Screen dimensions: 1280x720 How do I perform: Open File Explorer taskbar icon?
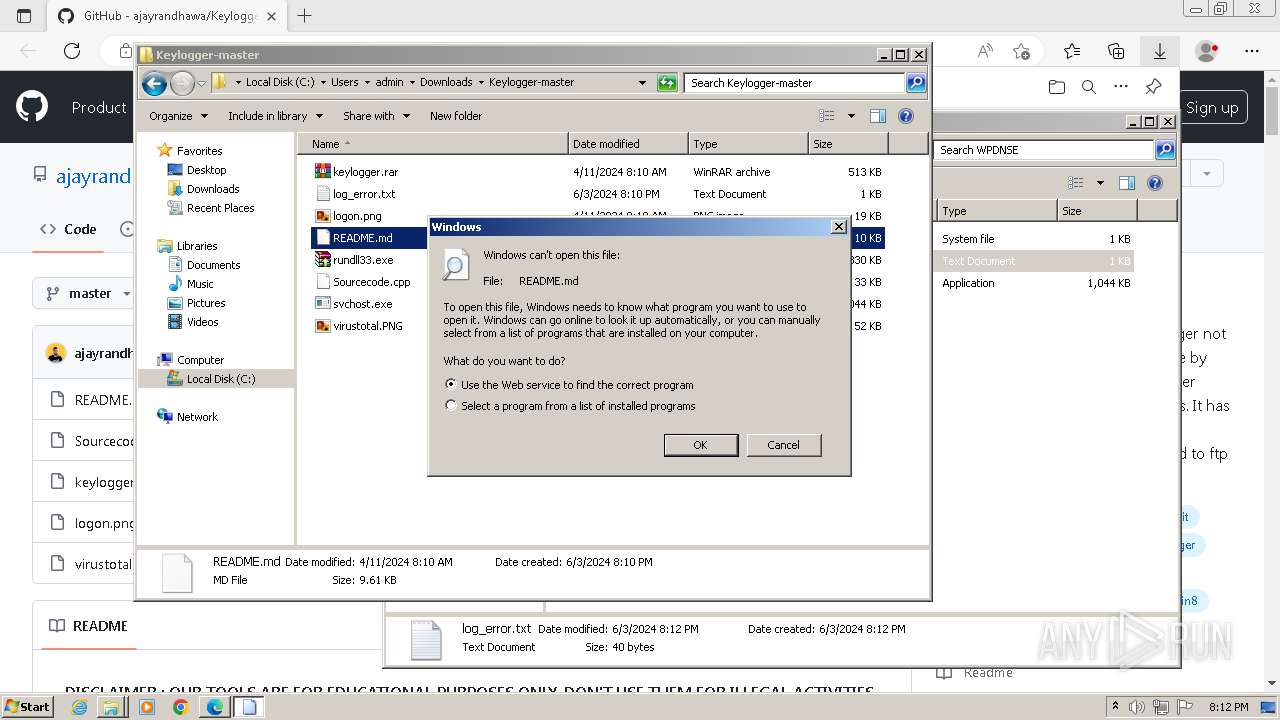[x=112, y=707]
